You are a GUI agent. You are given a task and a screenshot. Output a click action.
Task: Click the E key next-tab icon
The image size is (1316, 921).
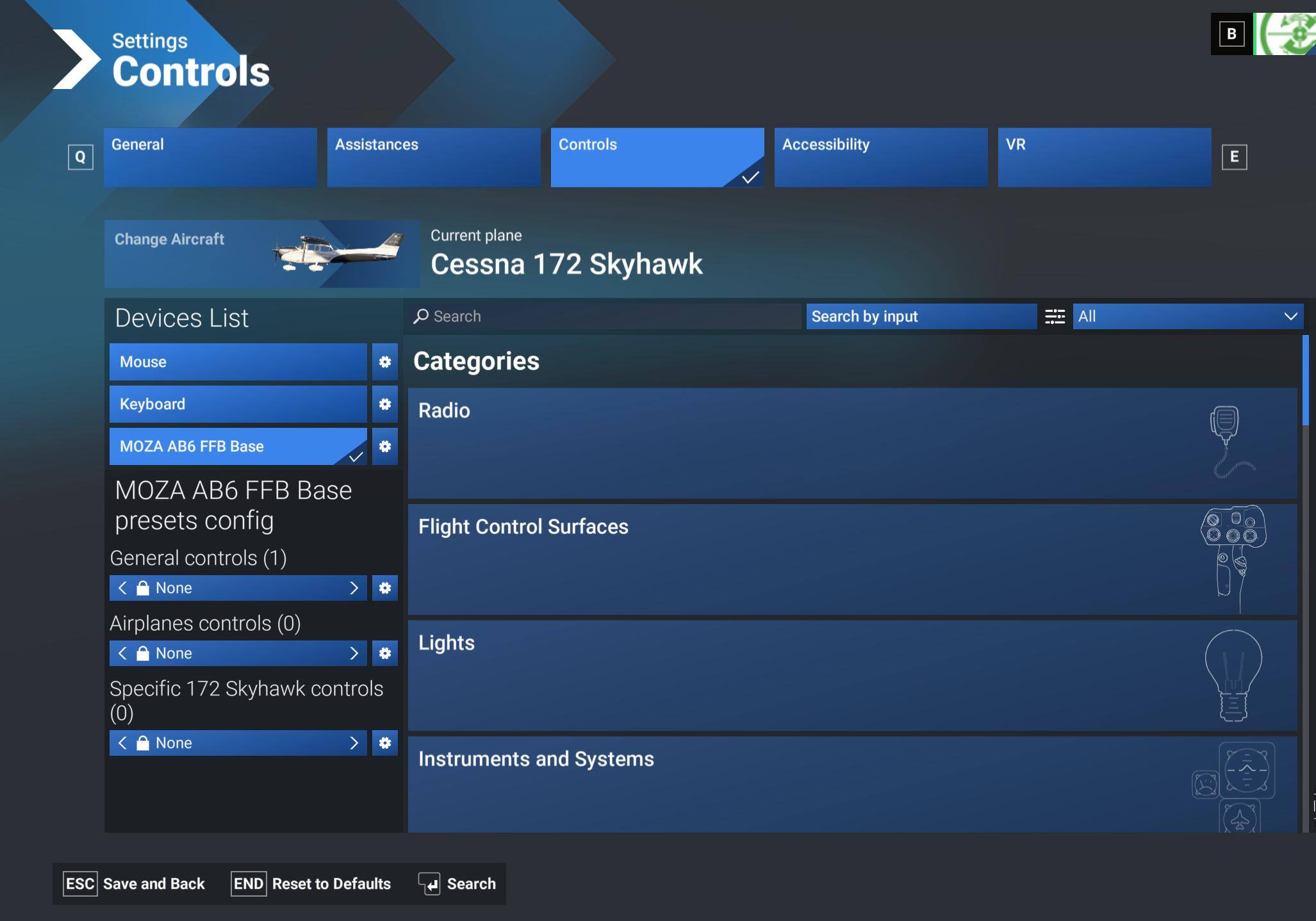click(1234, 157)
